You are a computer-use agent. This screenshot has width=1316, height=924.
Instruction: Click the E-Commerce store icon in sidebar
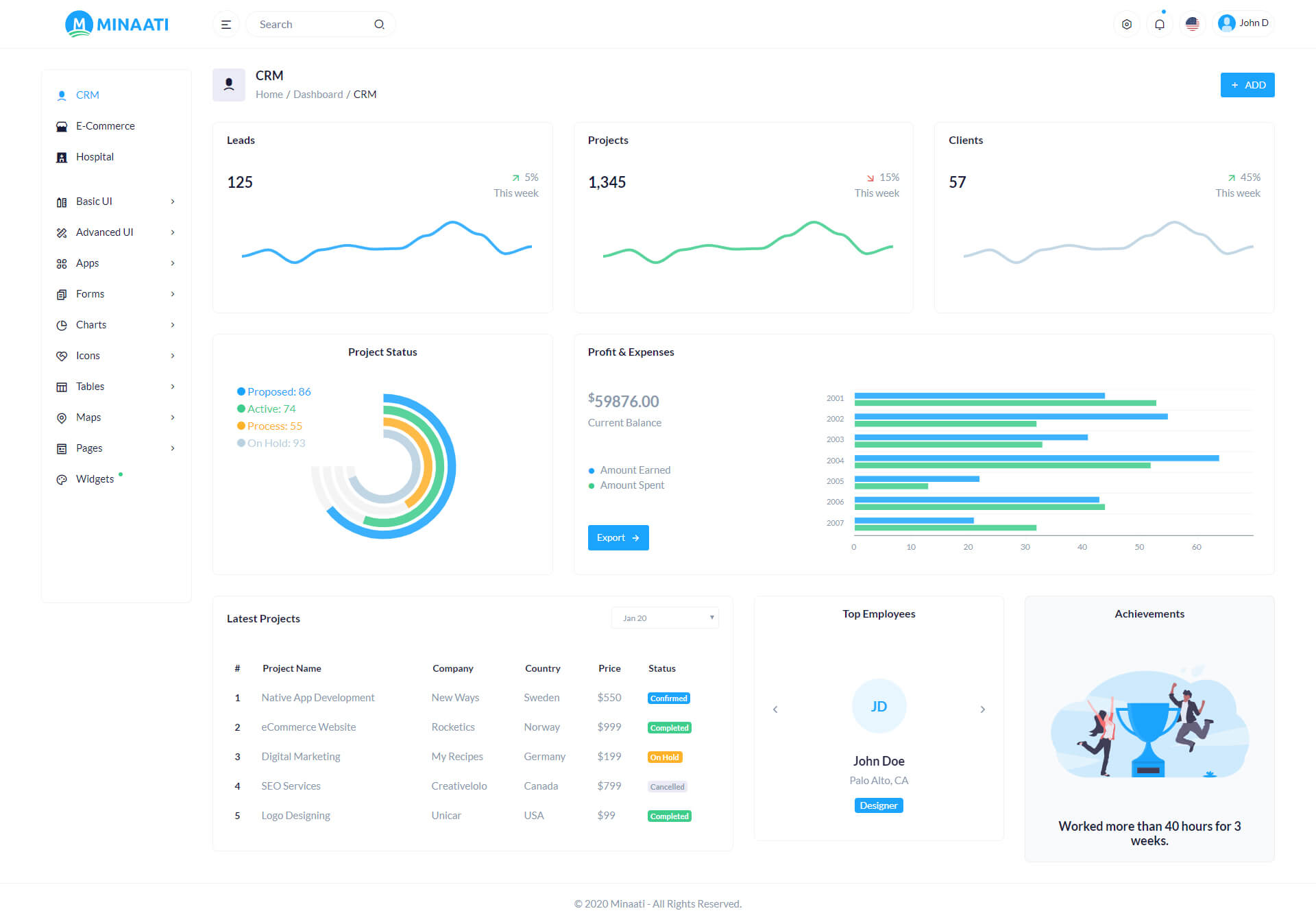point(62,127)
